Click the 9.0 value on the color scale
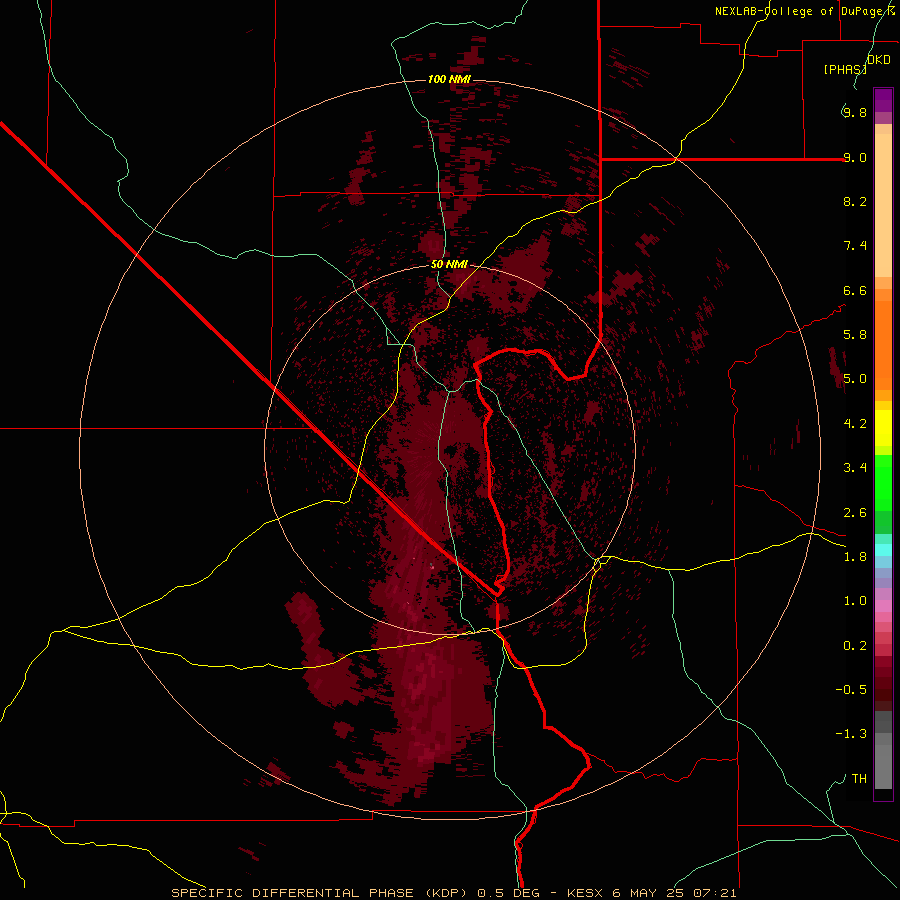The height and width of the screenshot is (900, 900). (855, 157)
